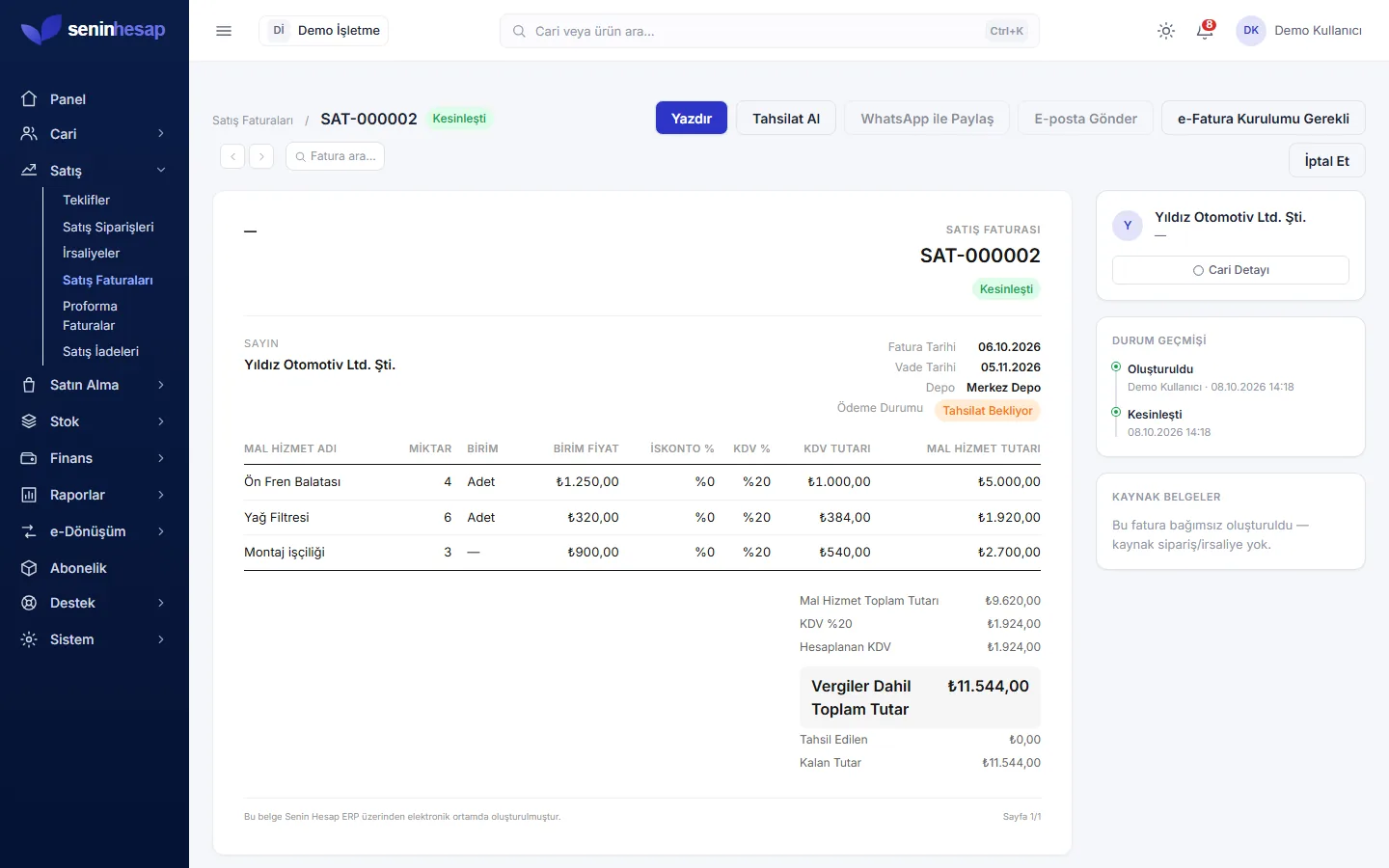Open Proforma Faturalar in the sidebar
Image resolution: width=1389 pixels, height=868 pixels.
90,315
